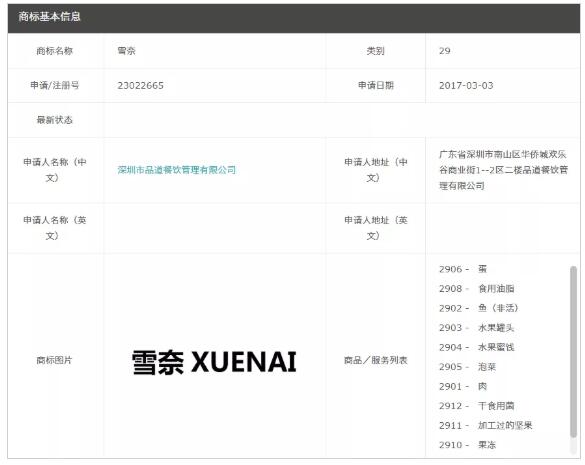Image resolution: width=585 pixels, height=465 pixels.
Task: Select the 2904 - 水果蜜饯 list item
Action: pyautogui.click(x=477, y=347)
